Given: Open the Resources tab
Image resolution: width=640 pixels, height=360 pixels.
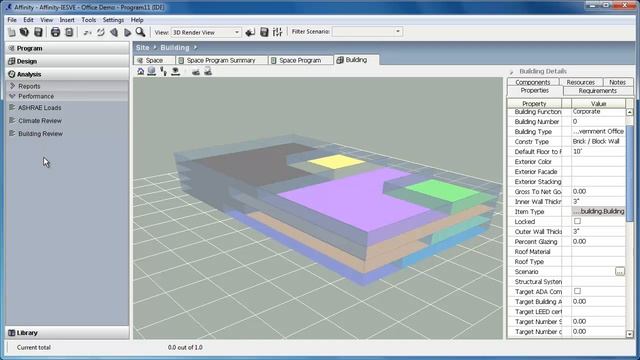Looking at the screenshot, I should (x=580, y=82).
